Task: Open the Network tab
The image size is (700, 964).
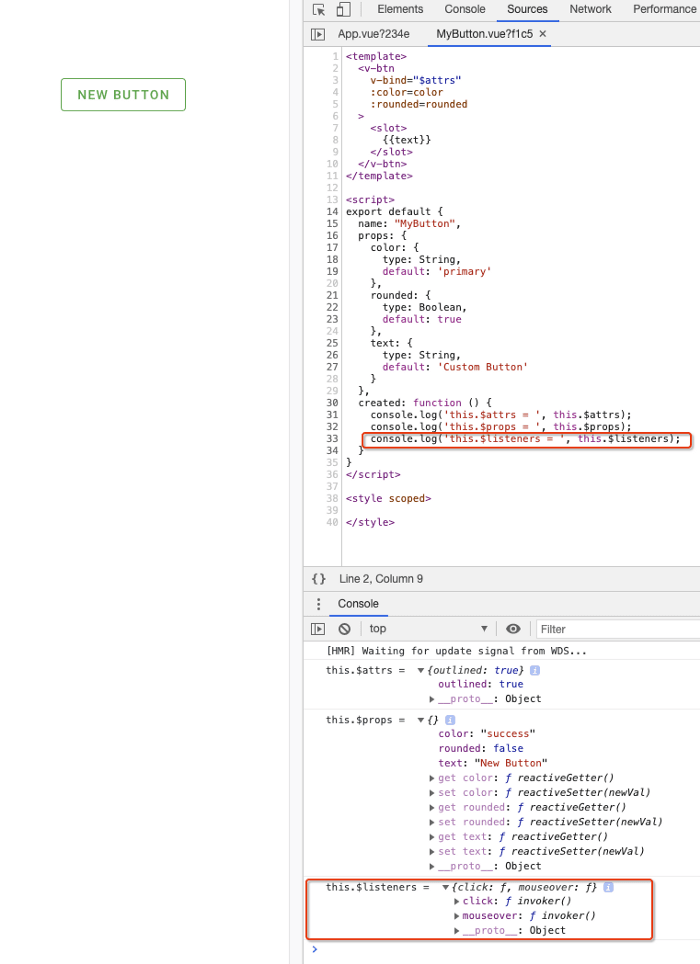Action: coord(590,9)
